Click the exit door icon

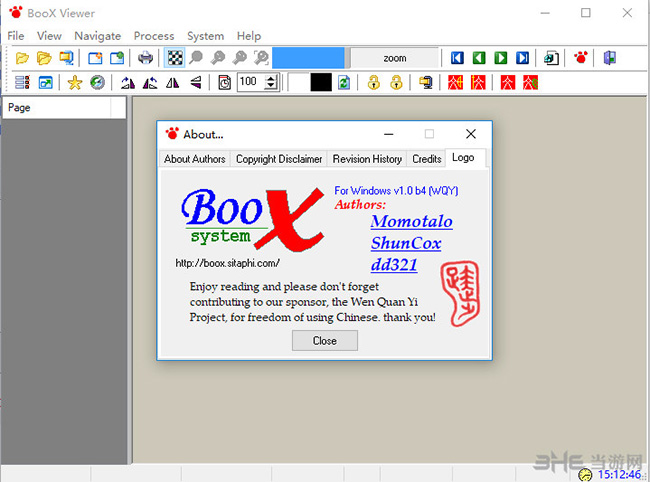610,58
